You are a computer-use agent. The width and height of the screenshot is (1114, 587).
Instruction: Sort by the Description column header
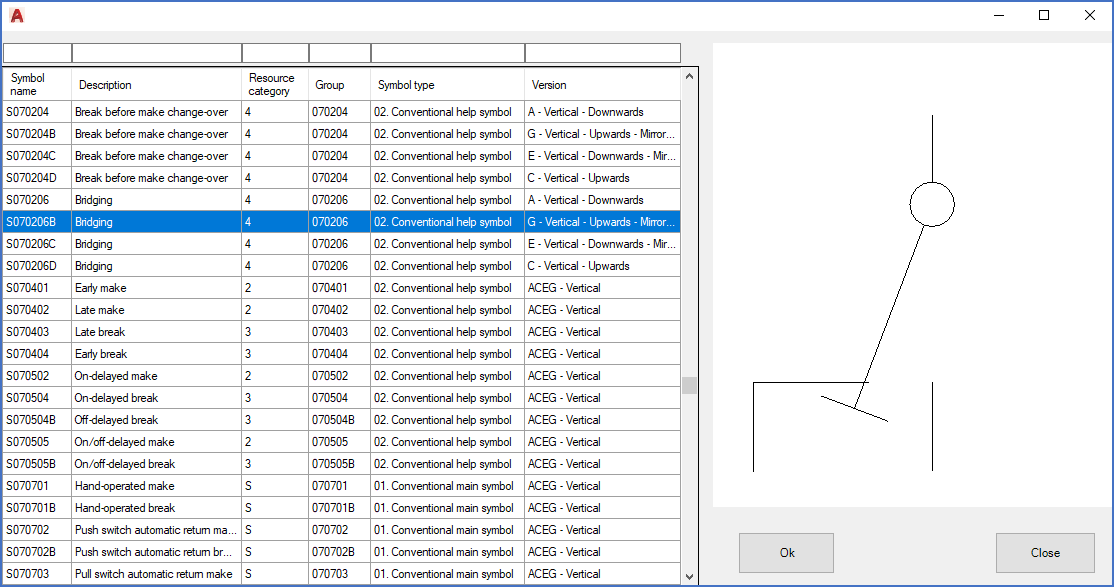tap(156, 85)
